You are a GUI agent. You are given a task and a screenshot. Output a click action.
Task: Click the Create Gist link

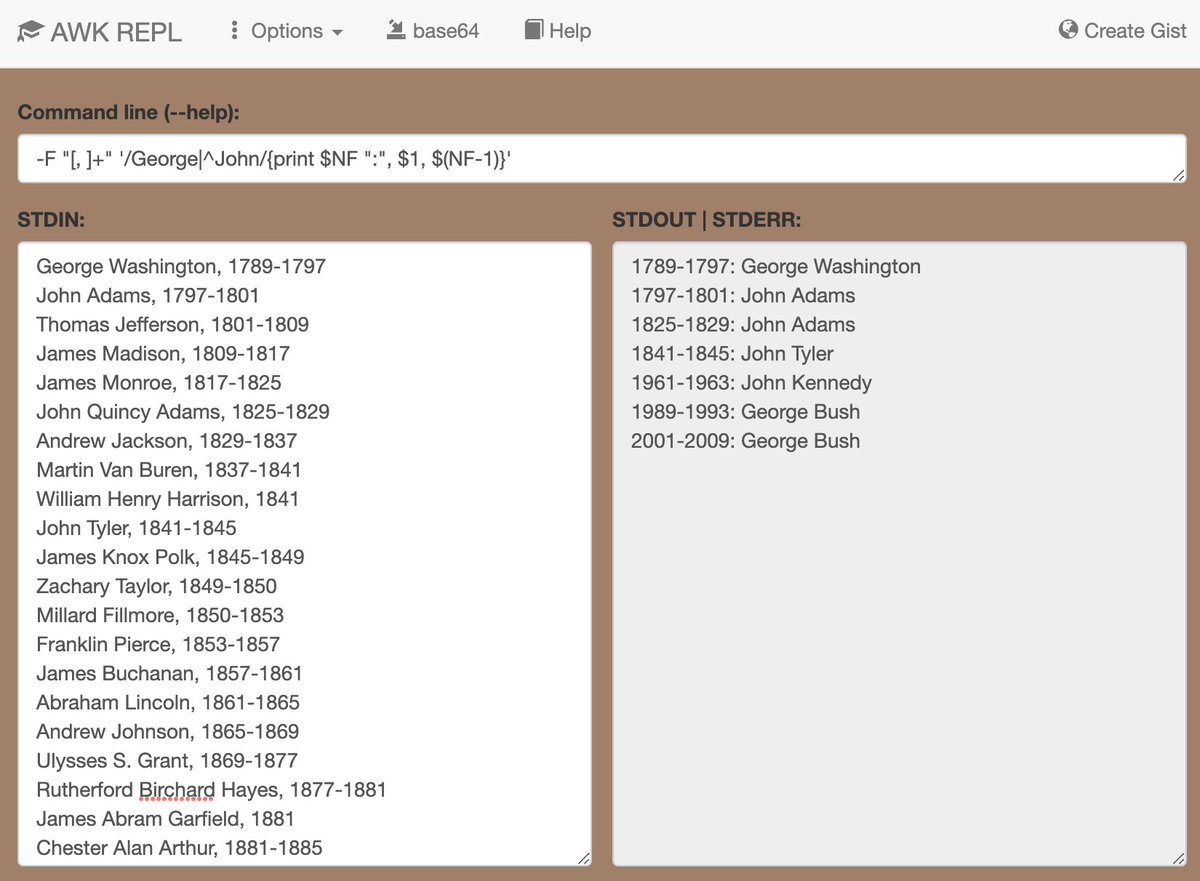(x=1122, y=31)
